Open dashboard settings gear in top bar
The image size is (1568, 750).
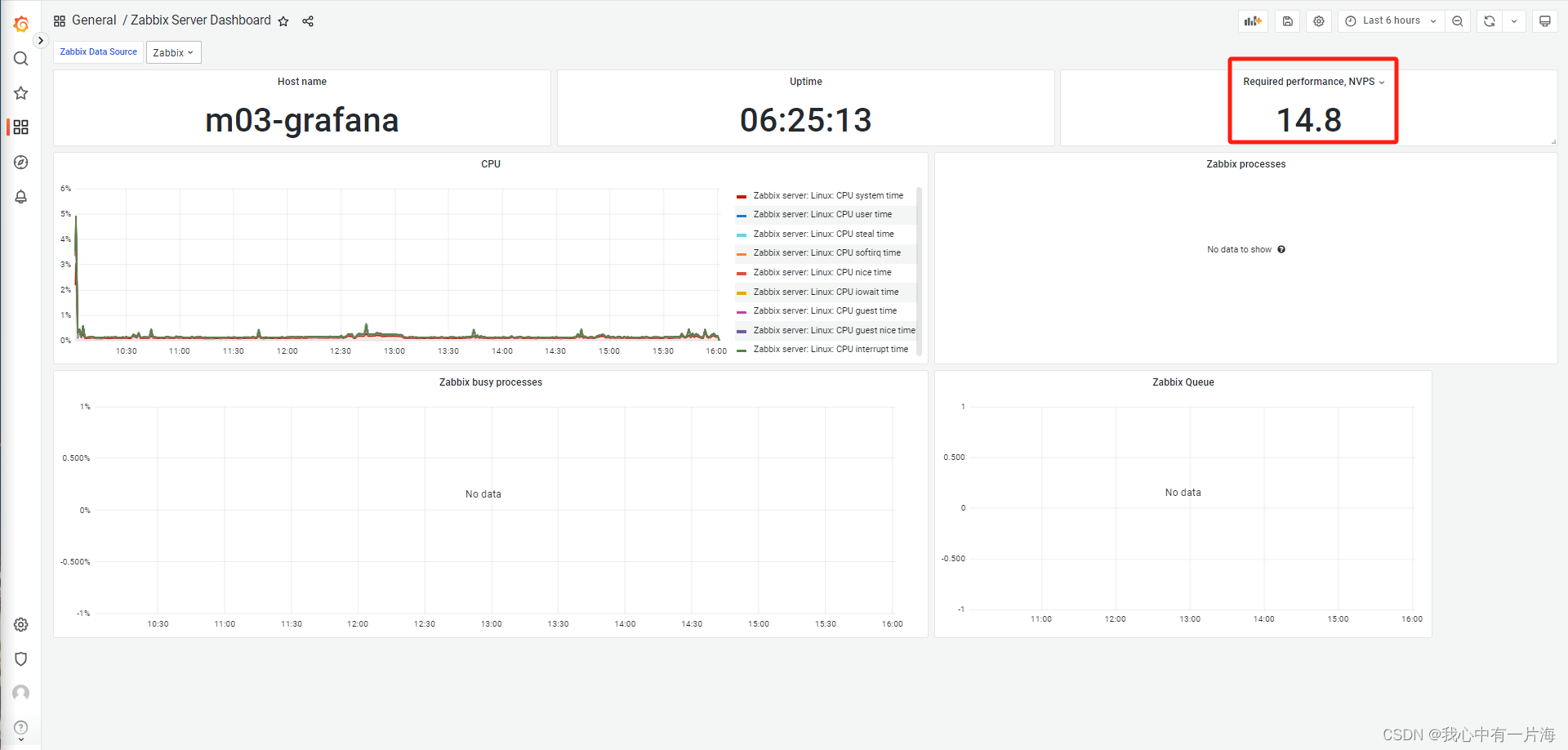pyautogui.click(x=1319, y=21)
